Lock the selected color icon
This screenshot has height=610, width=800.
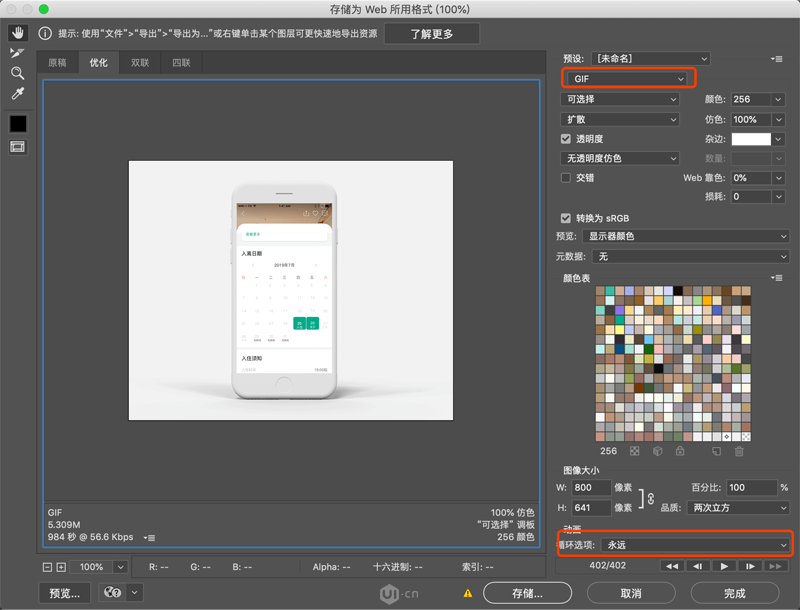(680, 451)
